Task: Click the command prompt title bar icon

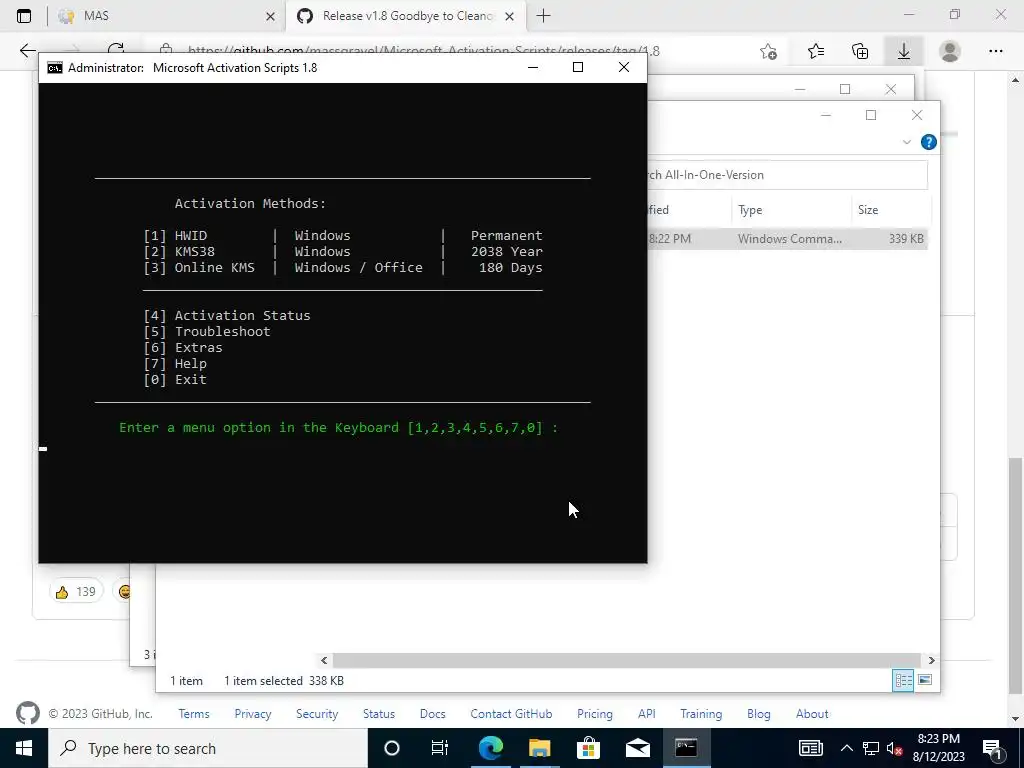Action: point(55,68)
